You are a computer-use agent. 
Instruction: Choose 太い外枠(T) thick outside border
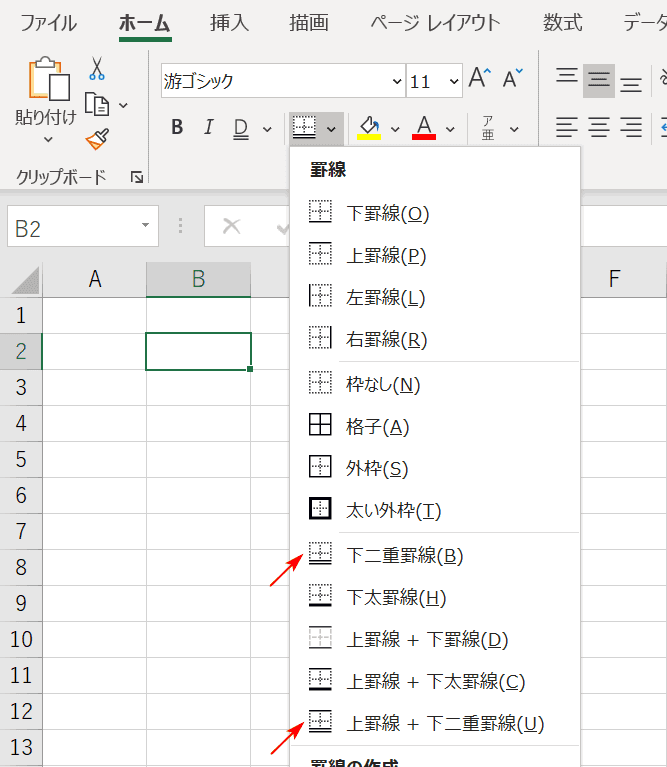(x=435, y=510)
